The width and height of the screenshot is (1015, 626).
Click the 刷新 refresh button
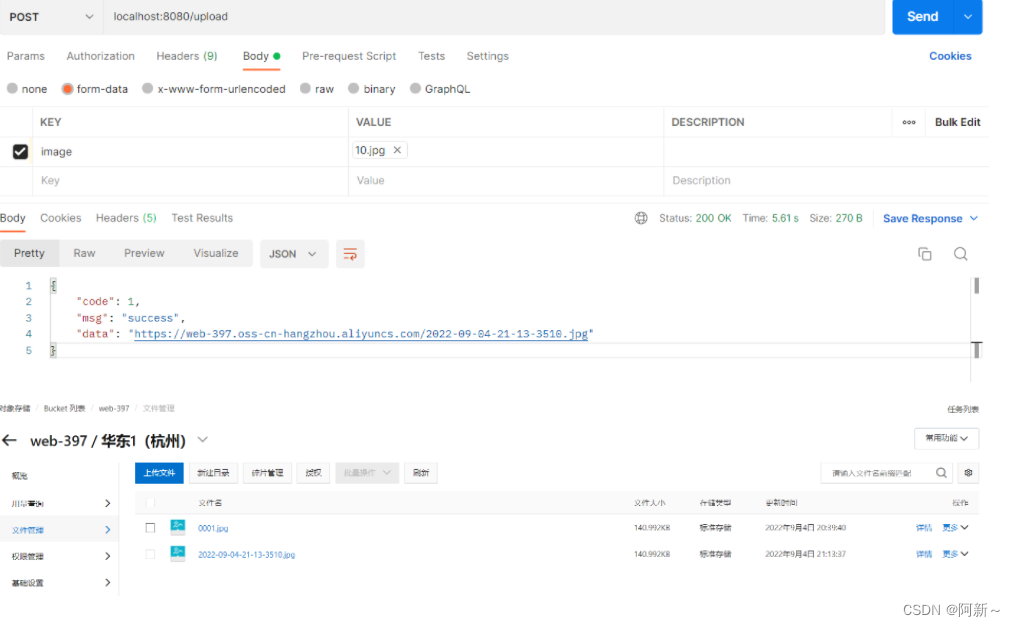pos(421,473)
